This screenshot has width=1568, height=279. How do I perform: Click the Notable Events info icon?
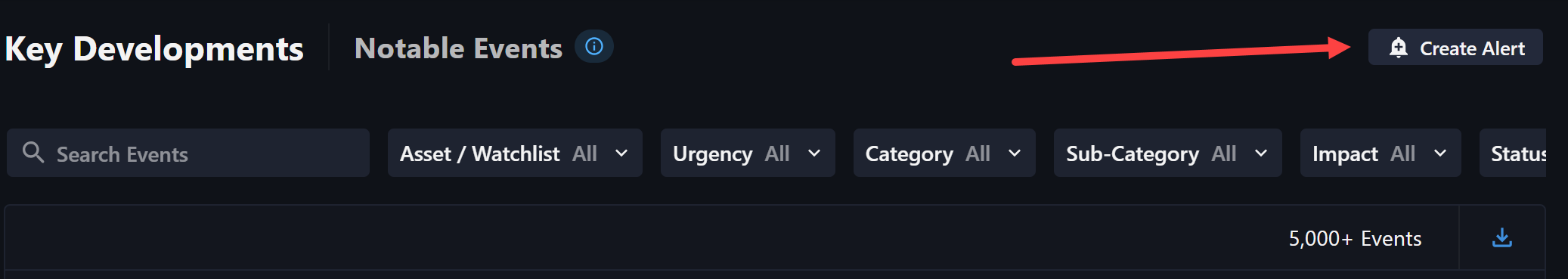[594, 47]
